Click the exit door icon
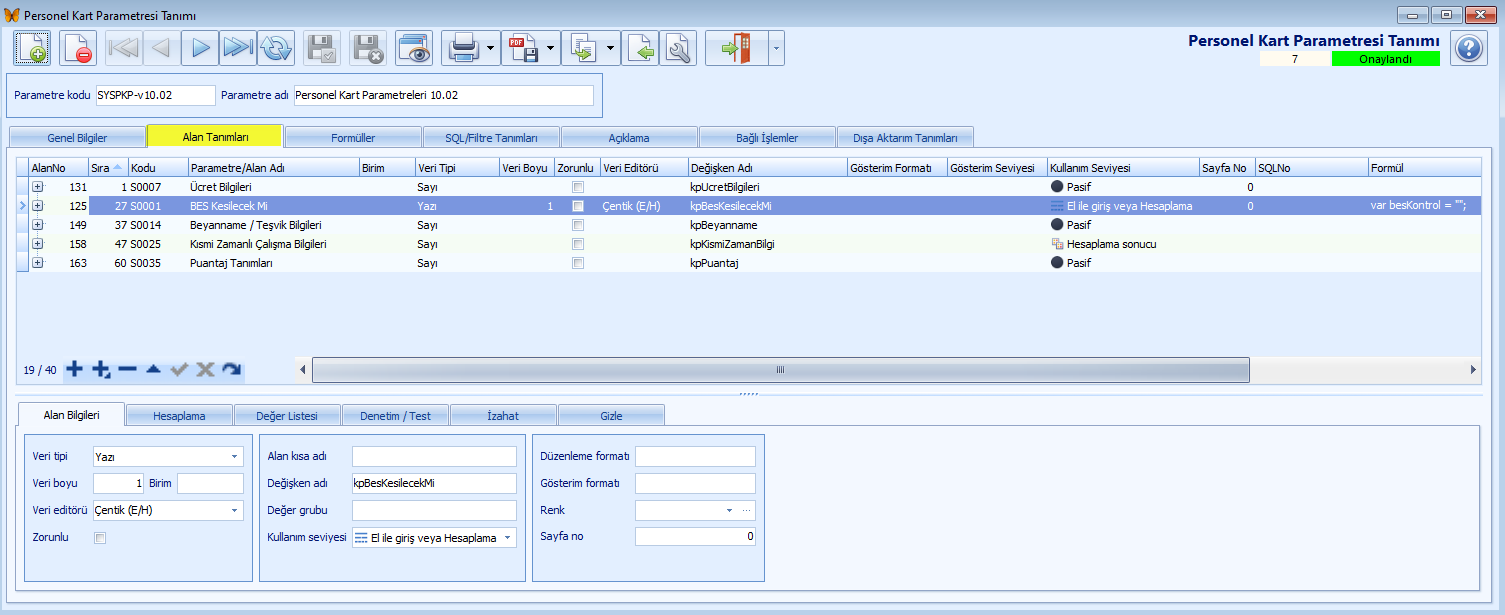 [x=735, y=48]
